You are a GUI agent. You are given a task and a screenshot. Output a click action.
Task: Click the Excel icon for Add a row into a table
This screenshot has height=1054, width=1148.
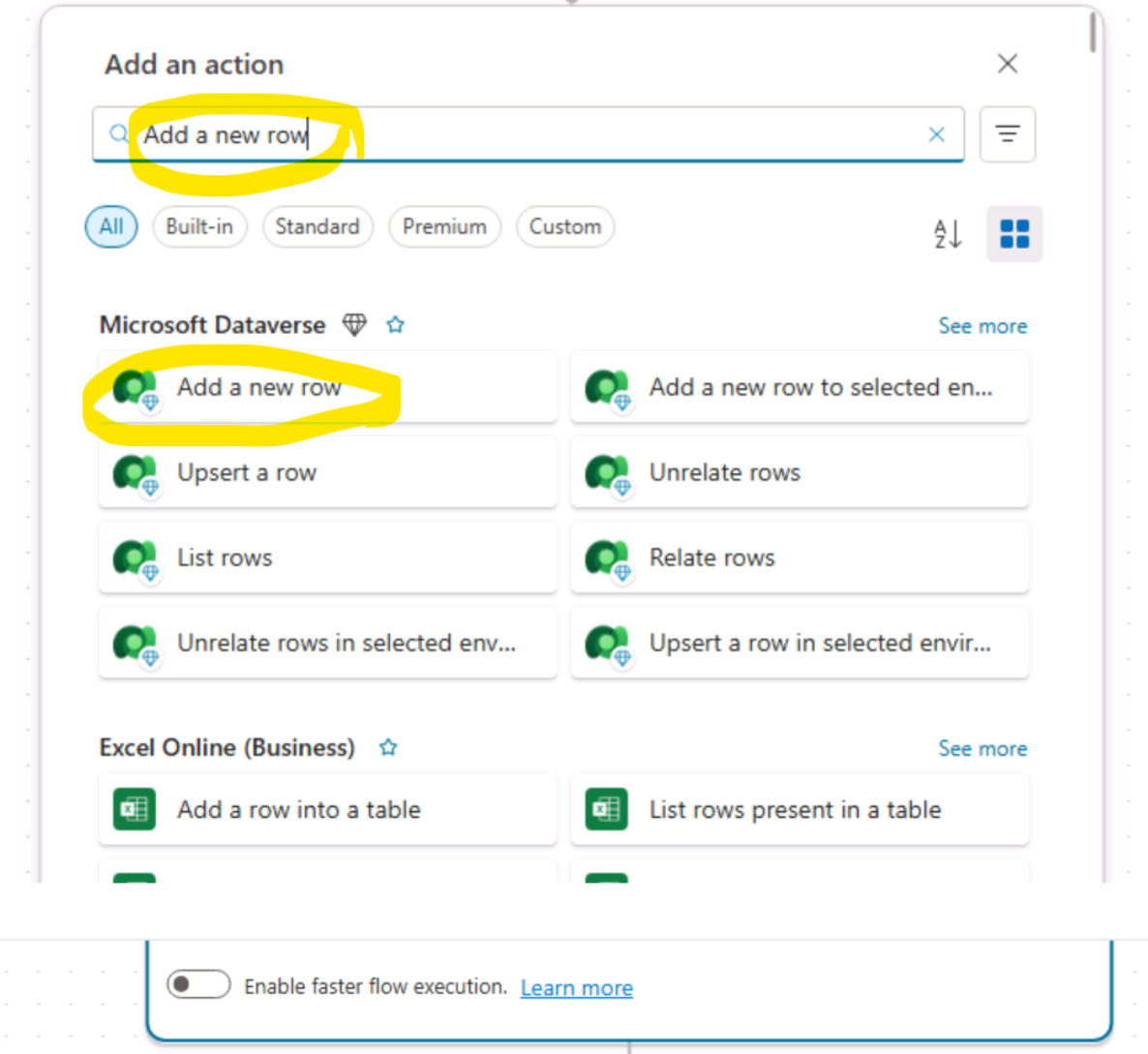135,809
